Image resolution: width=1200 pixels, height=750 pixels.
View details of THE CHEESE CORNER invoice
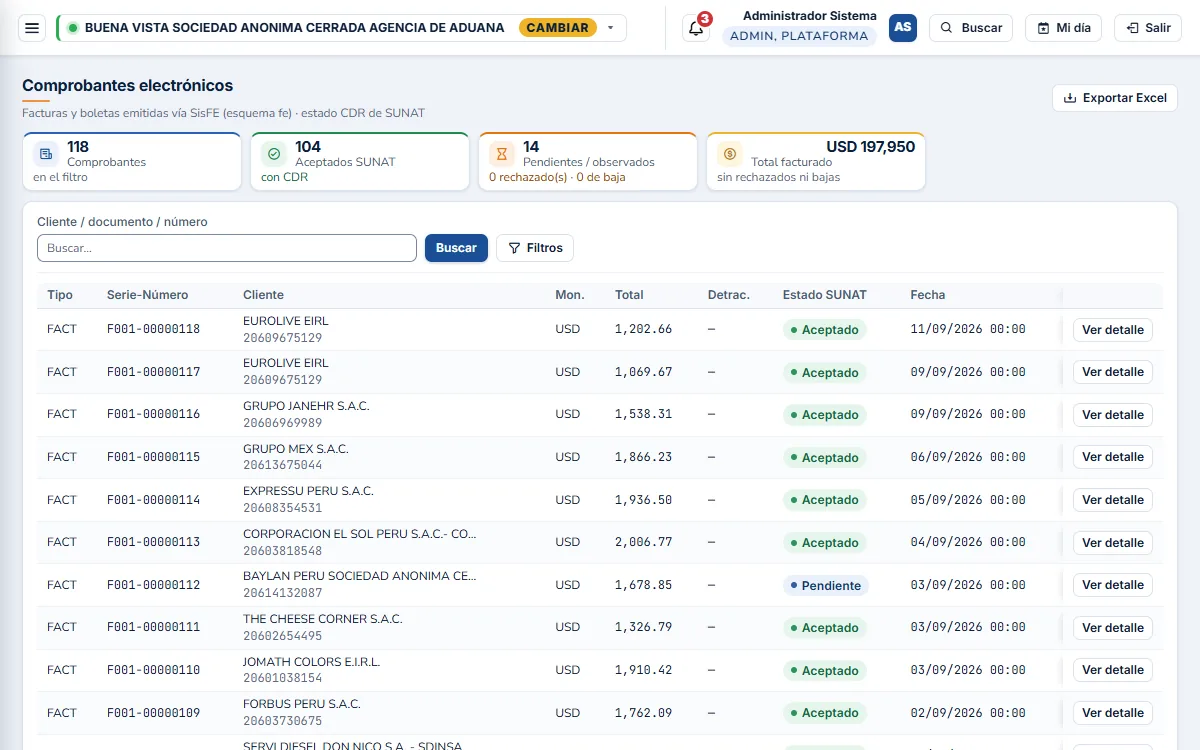(x=1113, y=628)
